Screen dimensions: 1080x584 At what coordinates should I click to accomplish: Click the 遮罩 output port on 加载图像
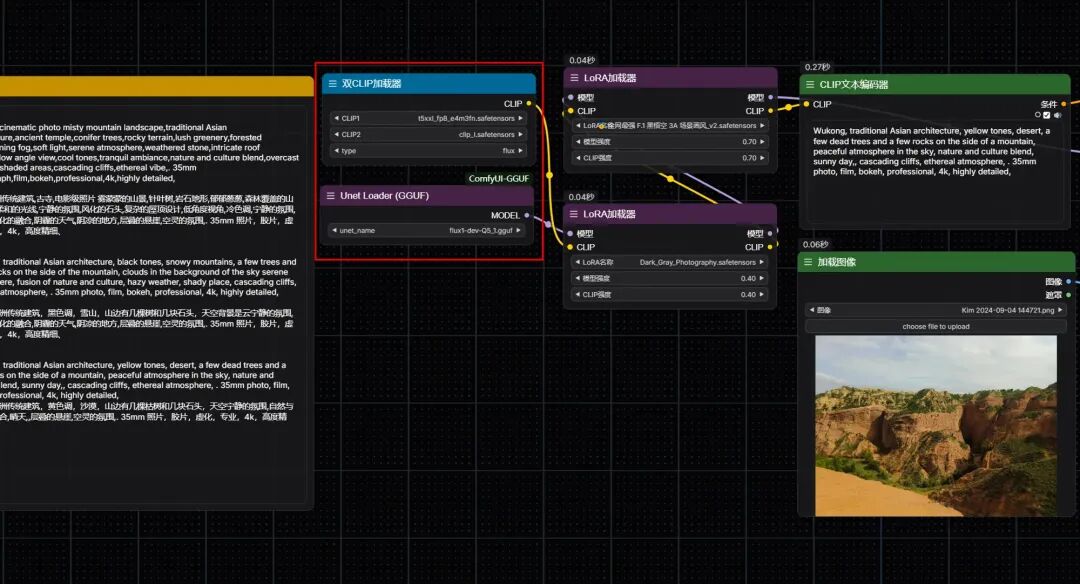click(1068, 295)
